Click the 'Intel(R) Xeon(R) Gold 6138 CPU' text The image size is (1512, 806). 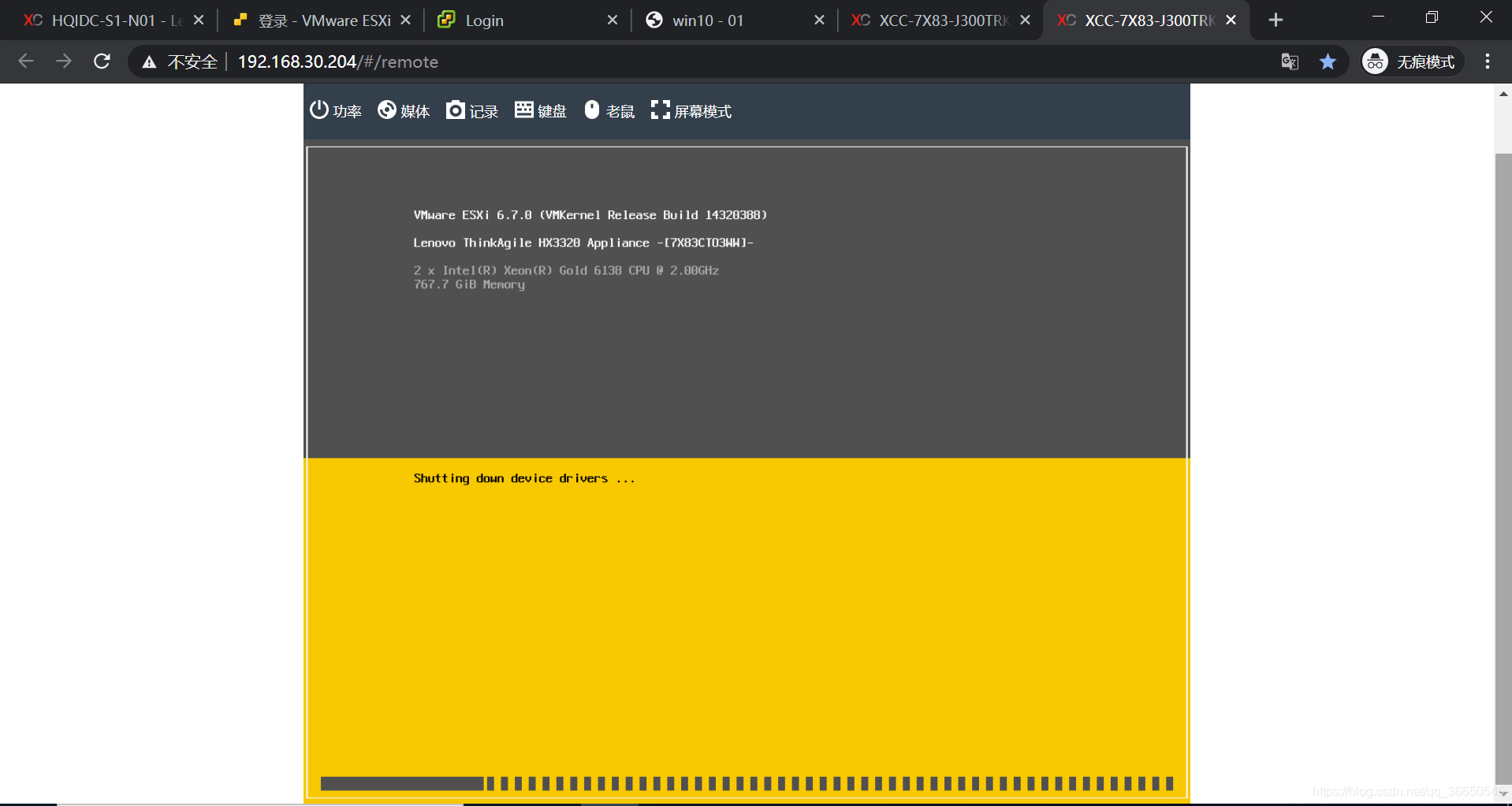566,270
